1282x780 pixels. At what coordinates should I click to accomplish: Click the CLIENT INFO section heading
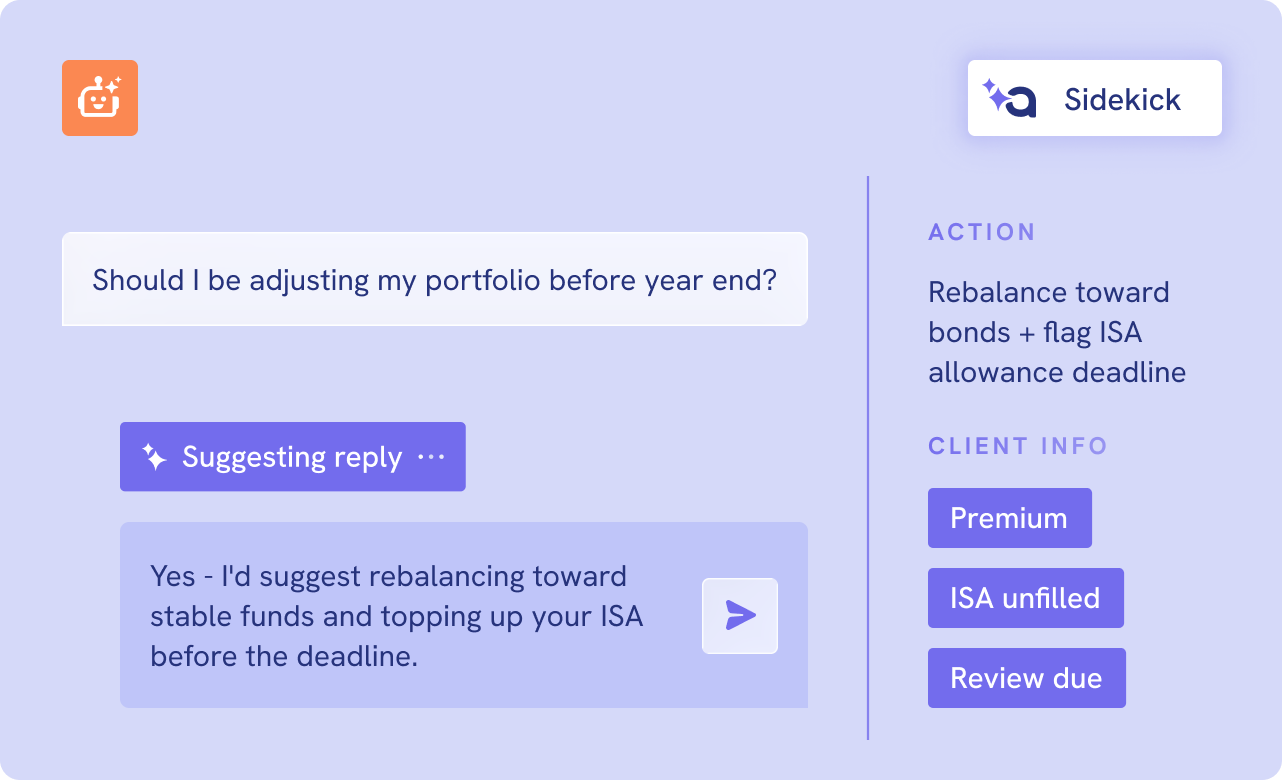pyautogui.click(x=1018, y=446)
